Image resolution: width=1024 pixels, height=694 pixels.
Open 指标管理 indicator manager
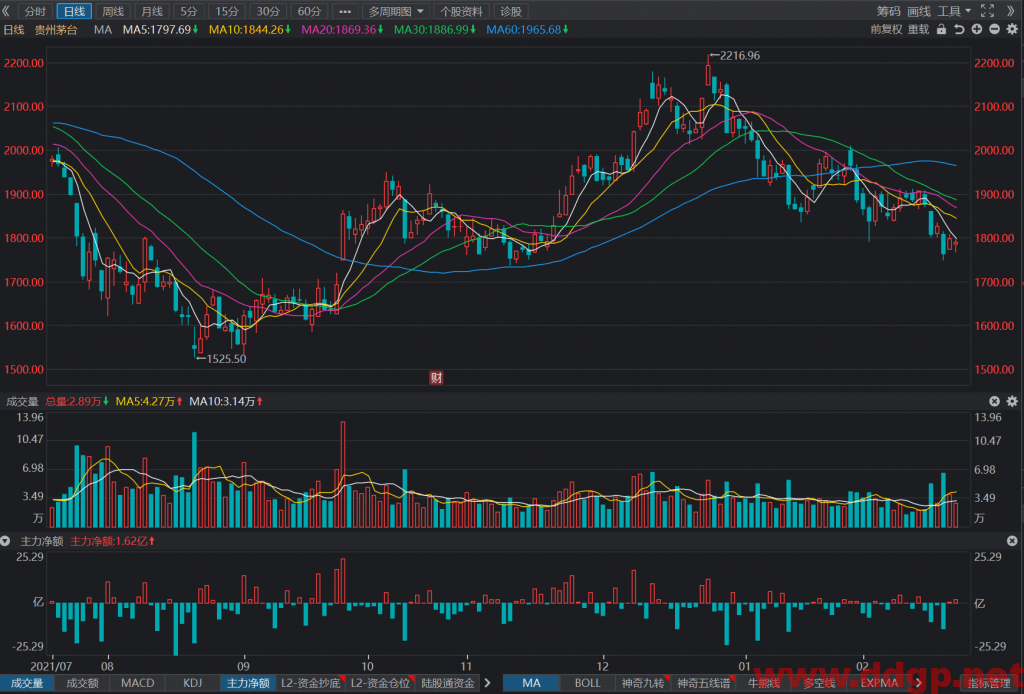tap(989, 683)
